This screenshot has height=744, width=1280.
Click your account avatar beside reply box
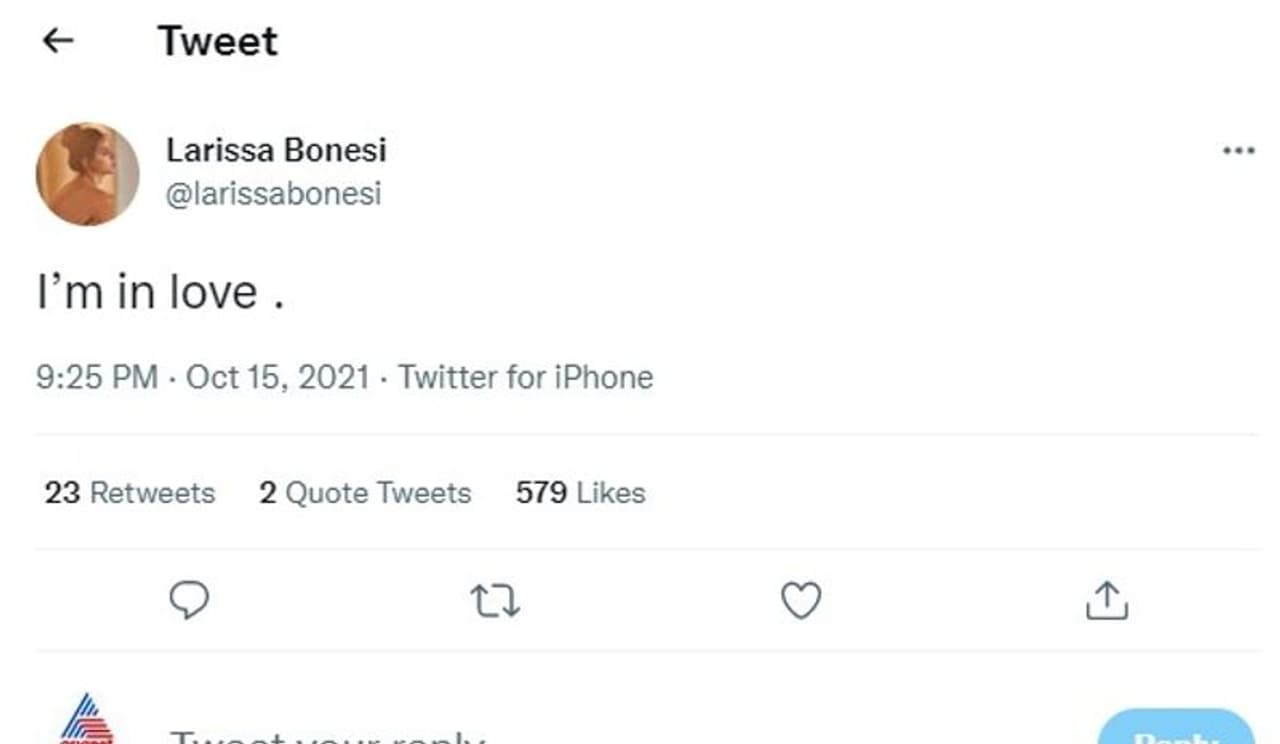[x=87, y=722]
